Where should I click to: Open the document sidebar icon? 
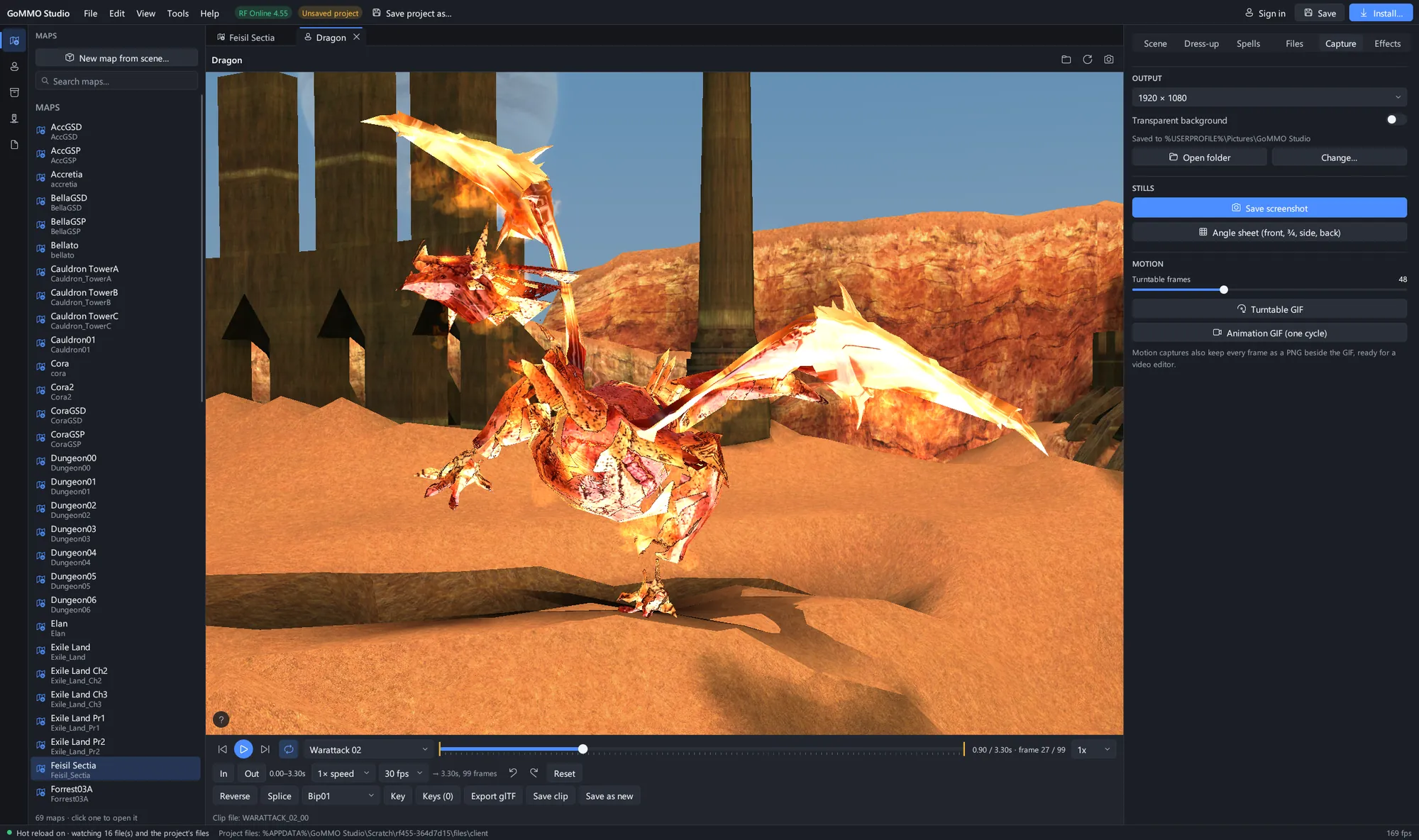pos(14,145)
